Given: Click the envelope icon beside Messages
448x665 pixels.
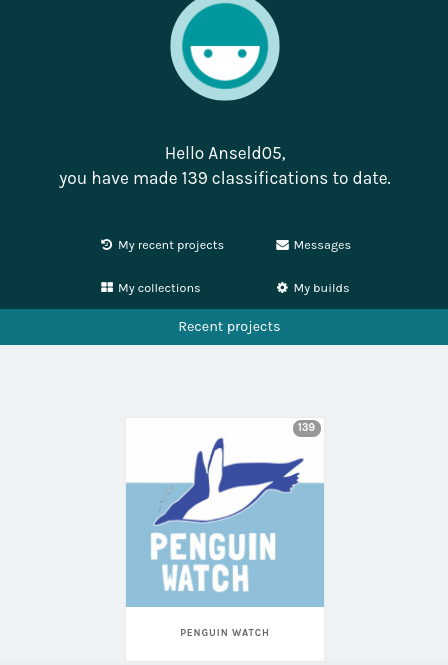Looking at the screenshot, I should click(x=282, y=245).
